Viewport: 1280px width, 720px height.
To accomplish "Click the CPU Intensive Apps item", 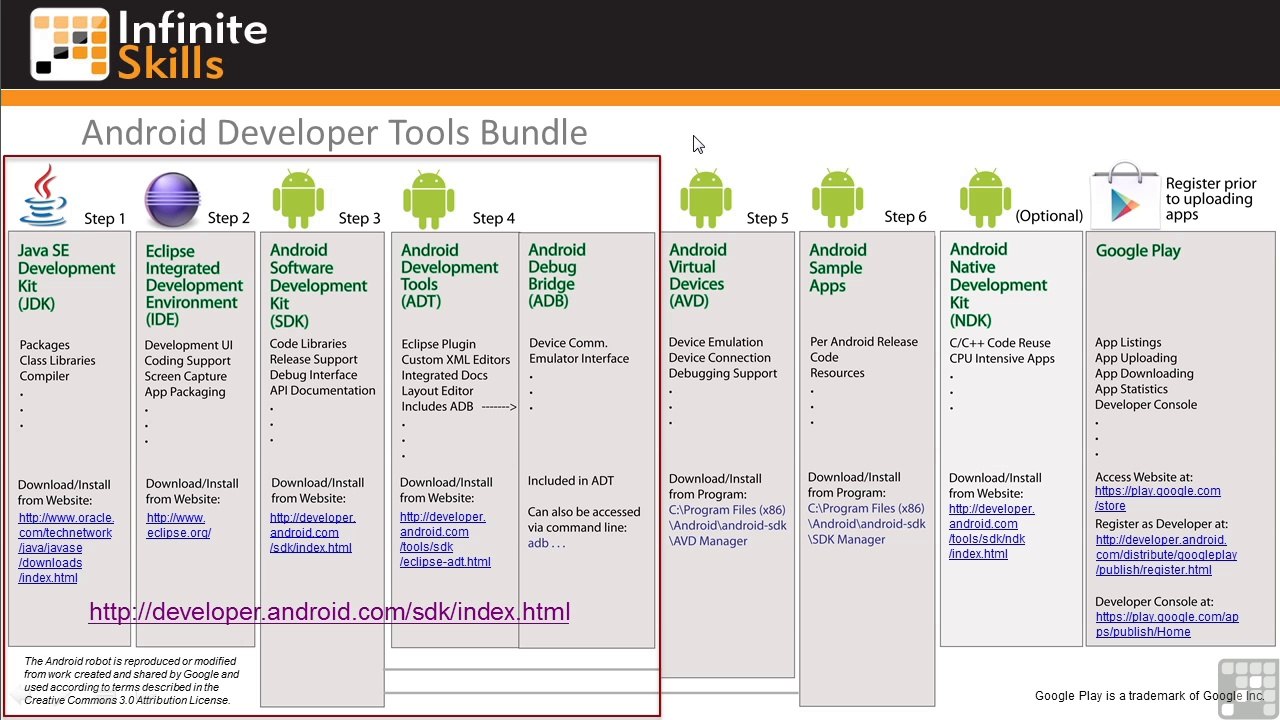I will (1001, 359).
